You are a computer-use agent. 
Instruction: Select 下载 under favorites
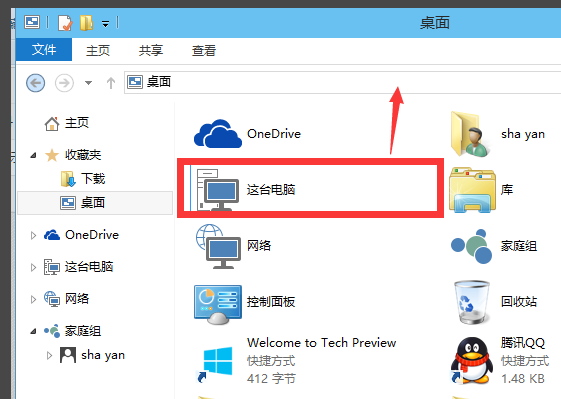coord(93,179)
